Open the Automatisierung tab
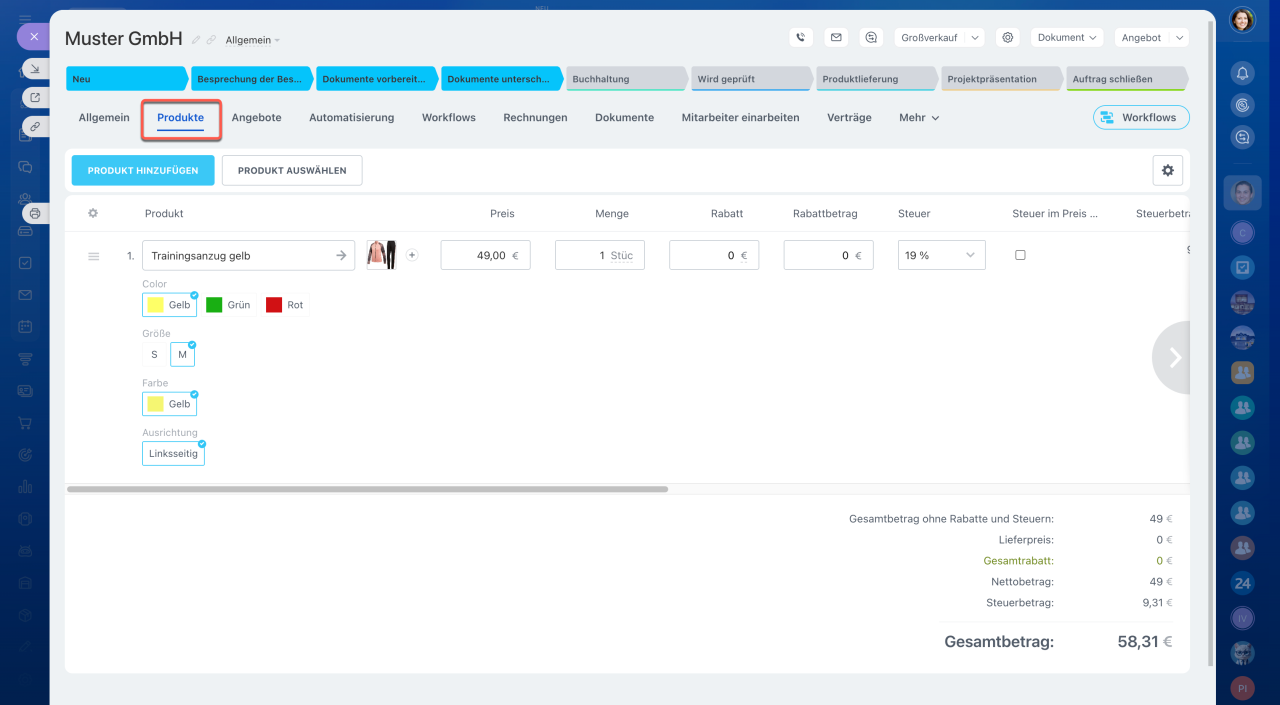The image size is (1280, 705). [351, 118]
